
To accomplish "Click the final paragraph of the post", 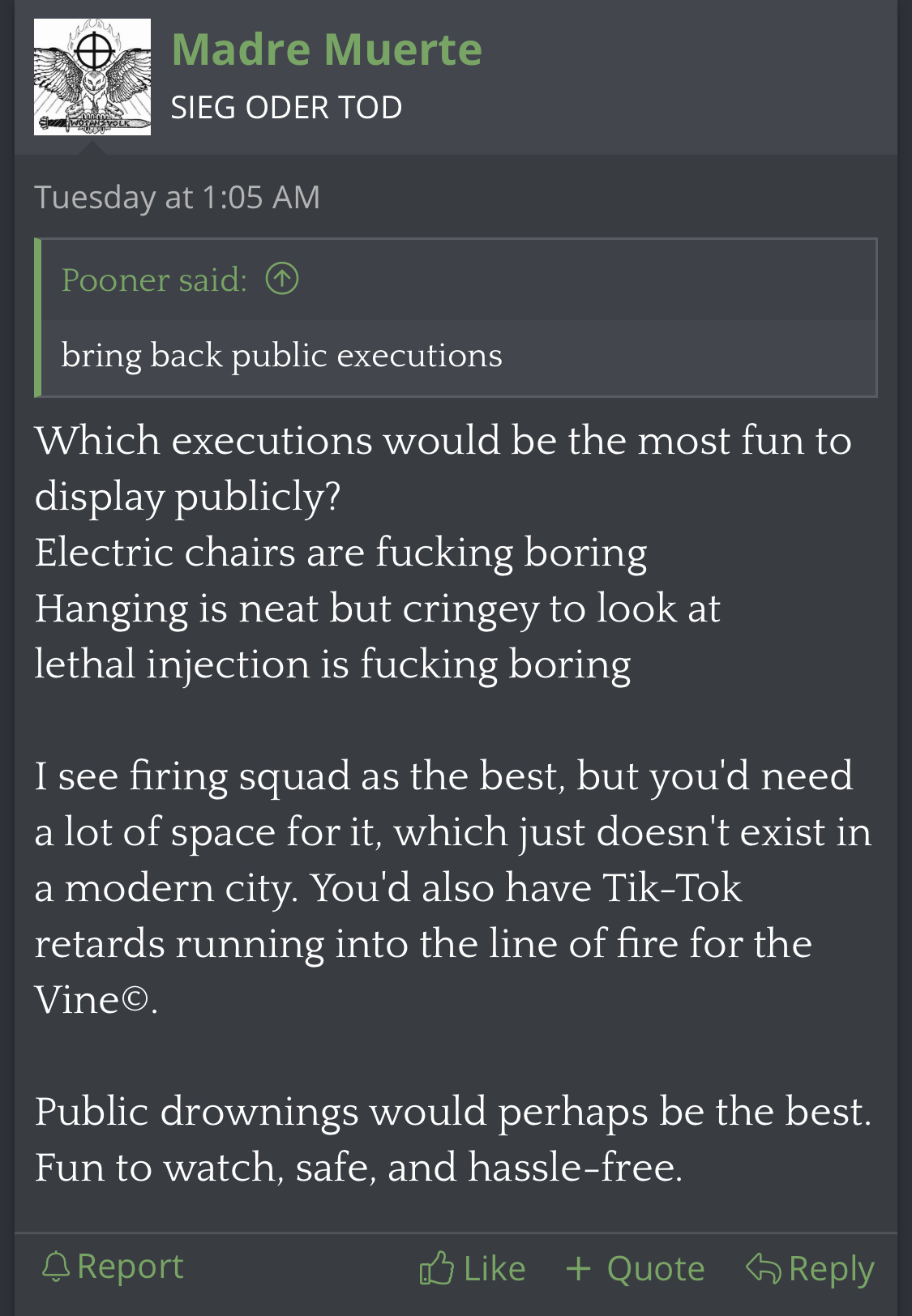I will click(452, 1139).
